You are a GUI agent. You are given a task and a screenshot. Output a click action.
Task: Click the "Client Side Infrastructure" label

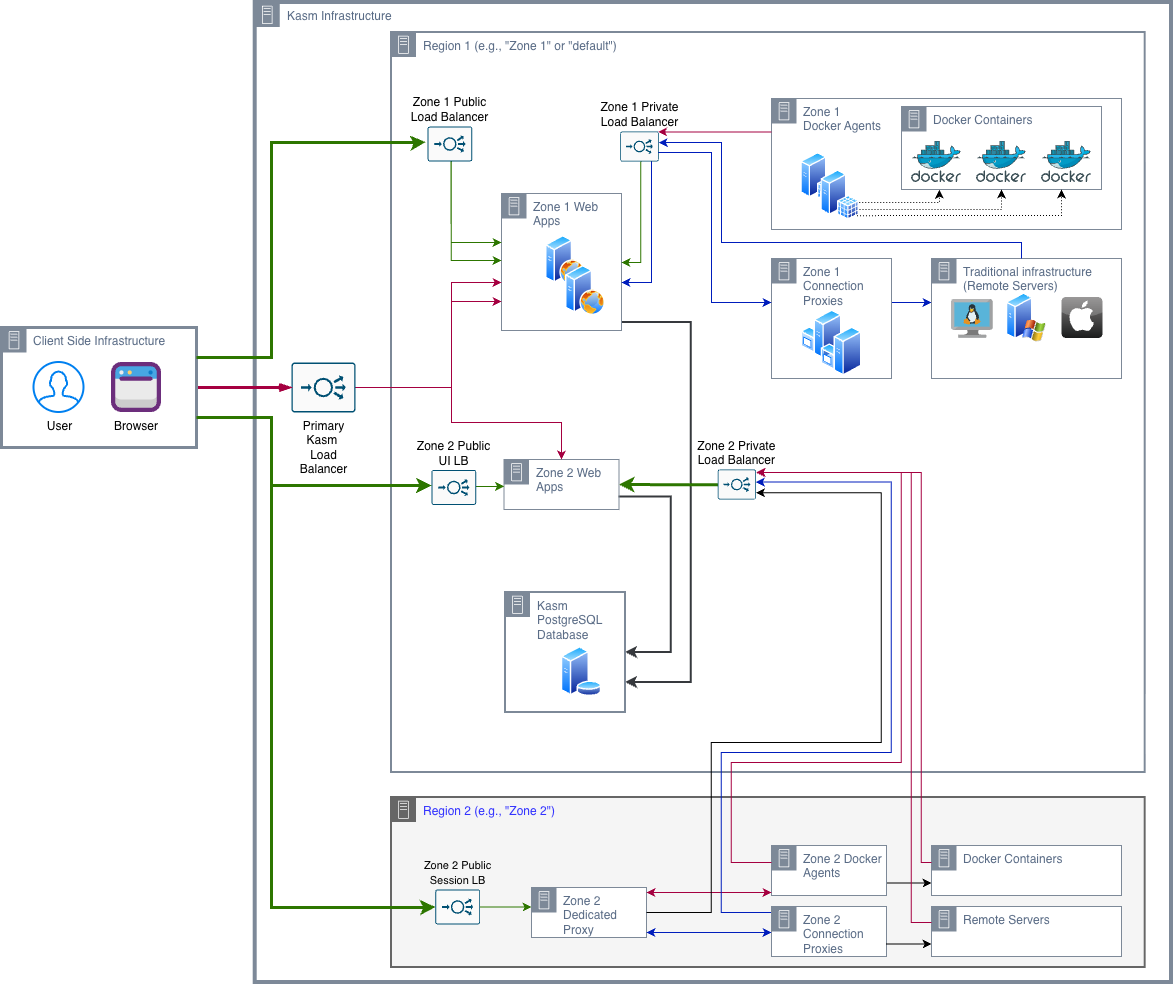click(99, 341)
